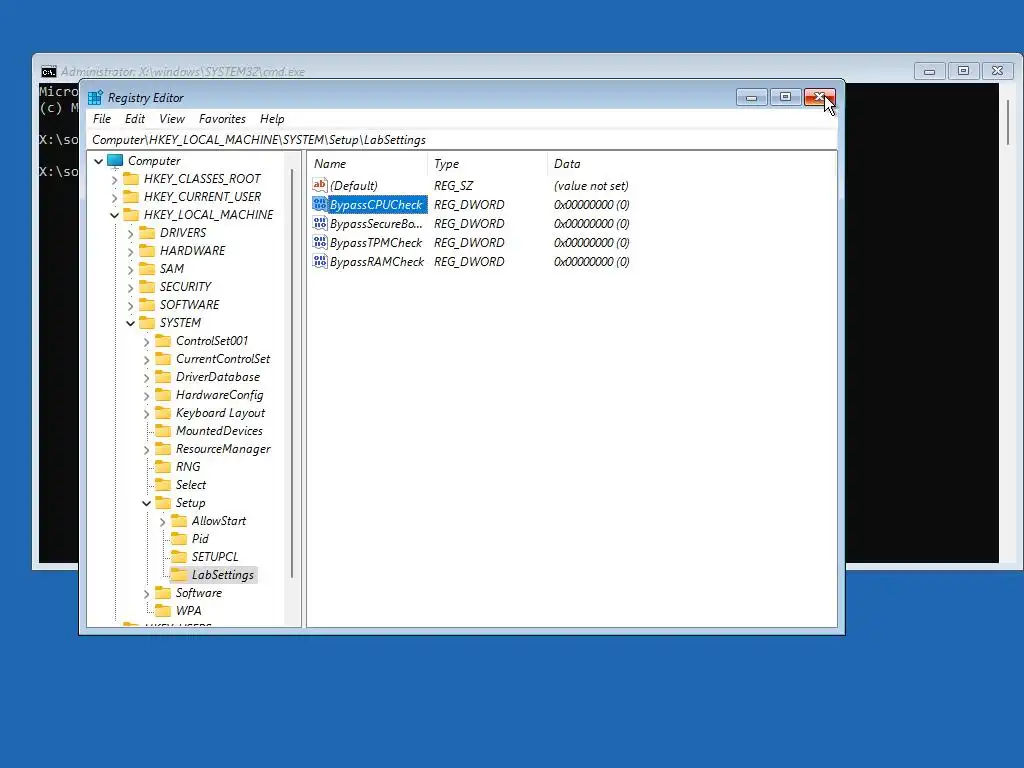Open the File menu
This screenshot has width=1024, height=768.
102,119
